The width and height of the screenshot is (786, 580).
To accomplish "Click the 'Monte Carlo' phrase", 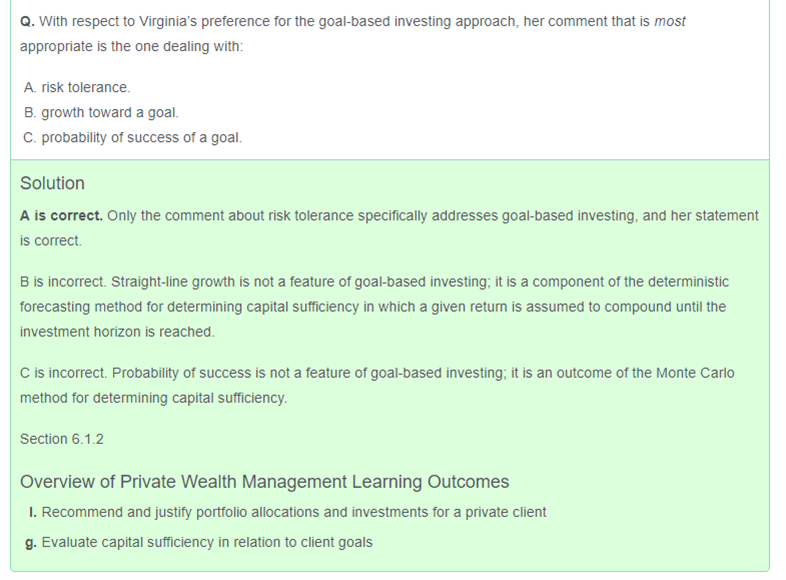I will pyautogui.click(x=695, y=373).
